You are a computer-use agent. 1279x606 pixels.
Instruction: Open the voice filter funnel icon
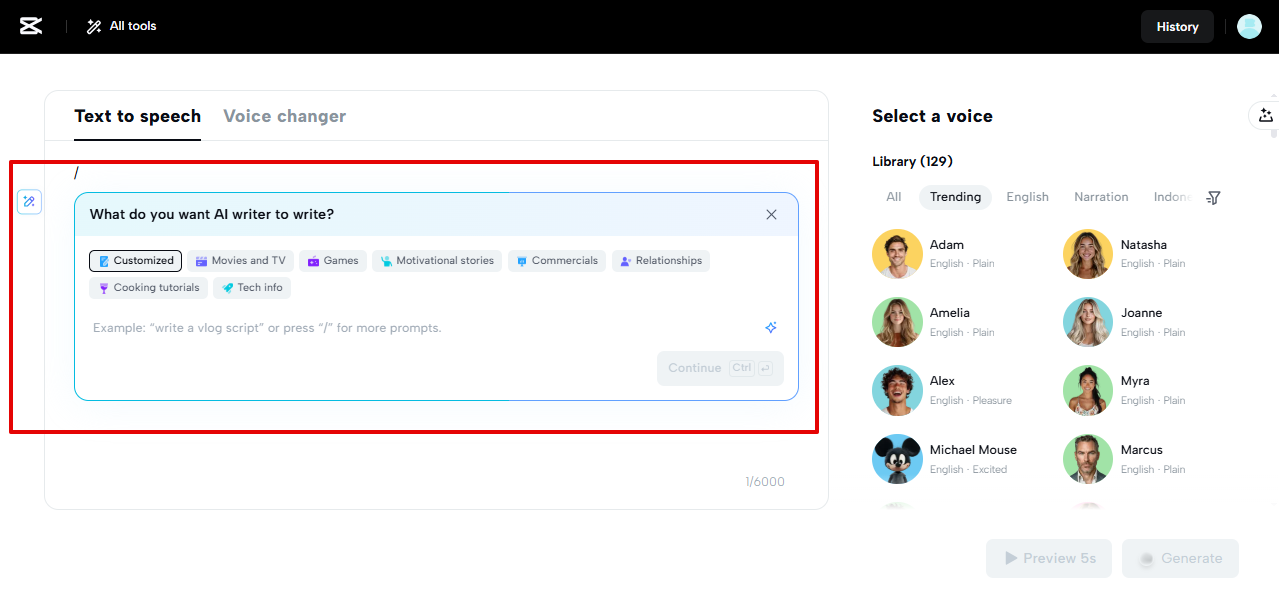tap(1213, 197)
